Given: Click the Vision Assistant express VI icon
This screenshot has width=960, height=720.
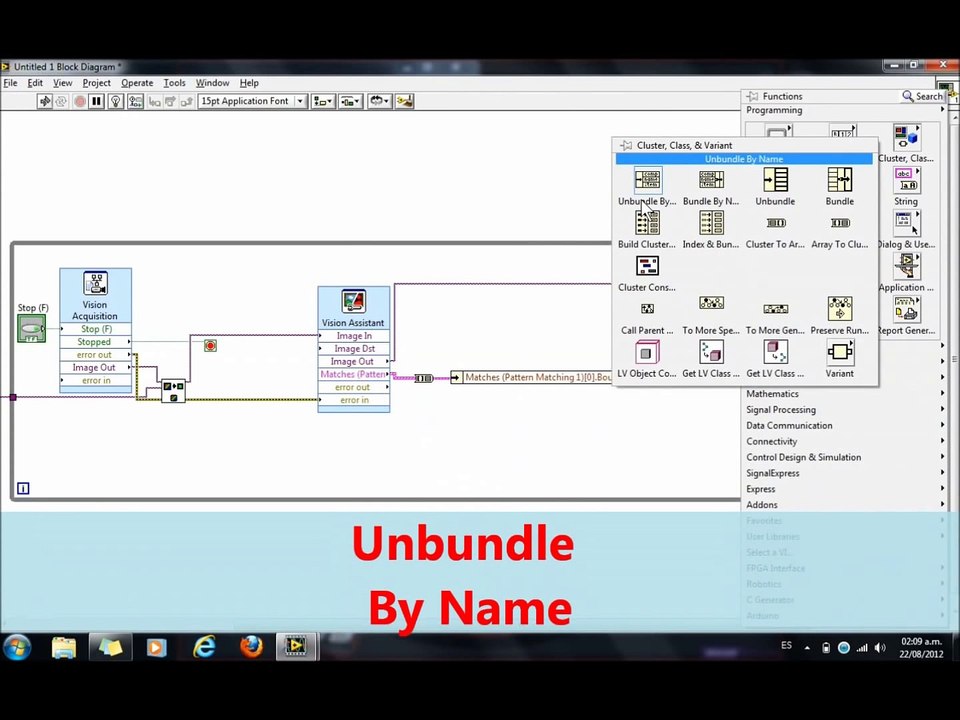Looking at the screenshot, I should [x=353, y=302].
